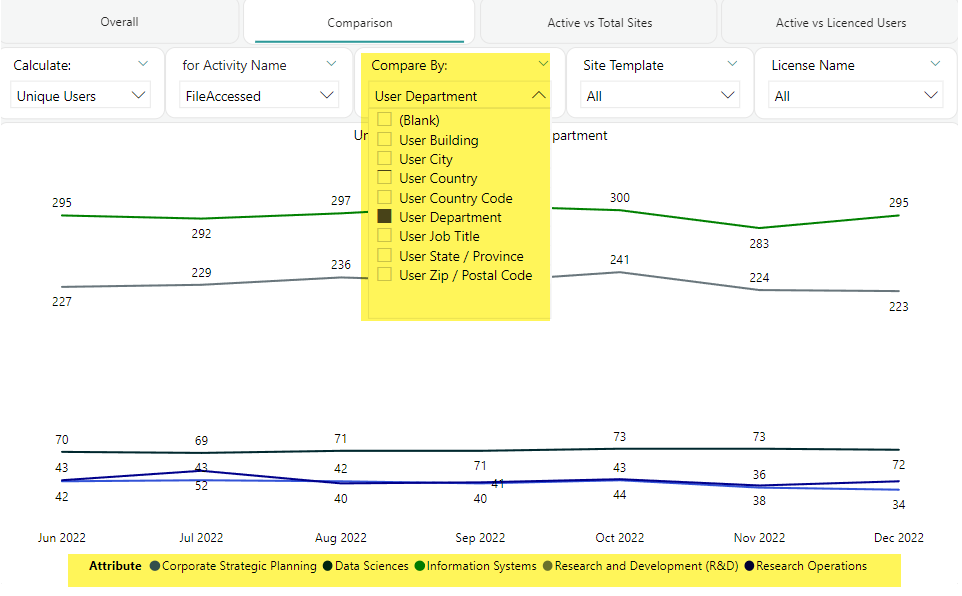Check the User Building checkbox
The image size is (962, 596).
pyautogui.click(x=384, y=140)
